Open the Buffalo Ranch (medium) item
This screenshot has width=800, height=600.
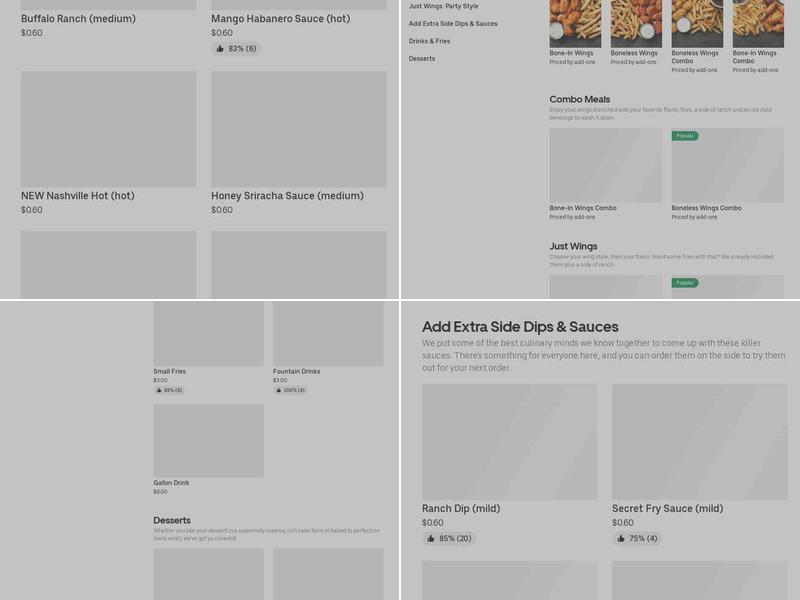[x=78, y=19]
